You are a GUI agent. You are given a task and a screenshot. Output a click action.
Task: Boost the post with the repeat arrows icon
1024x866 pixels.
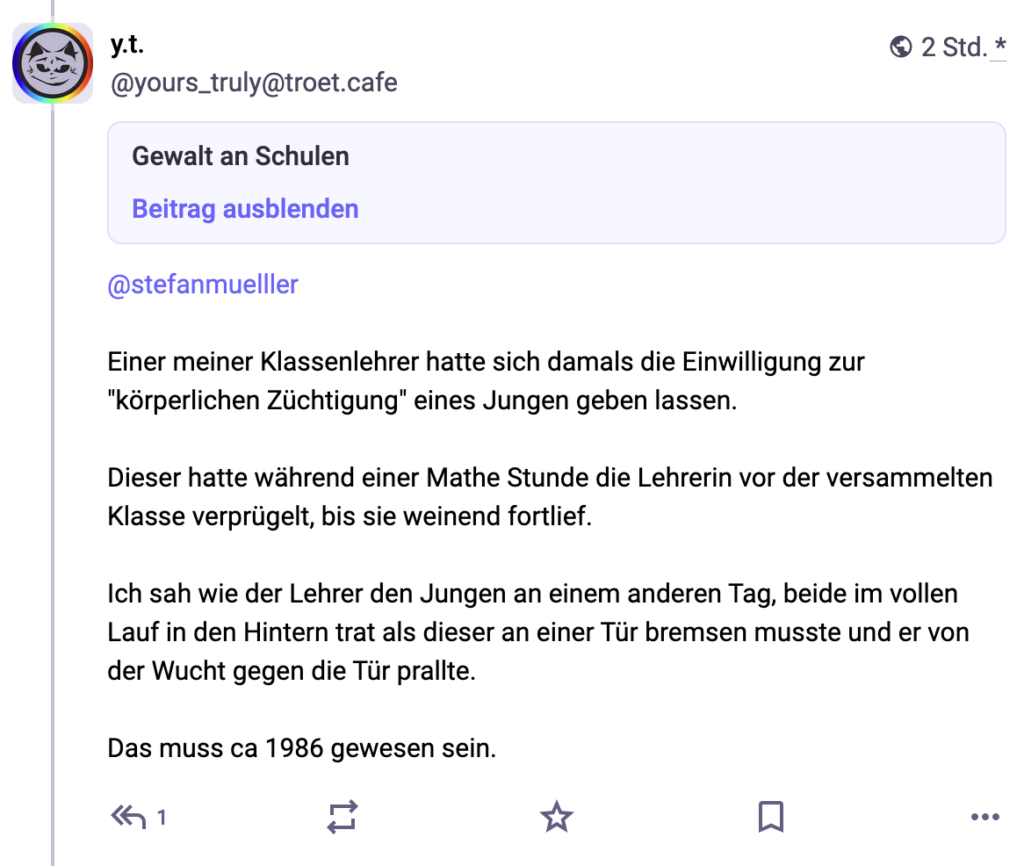342,817
